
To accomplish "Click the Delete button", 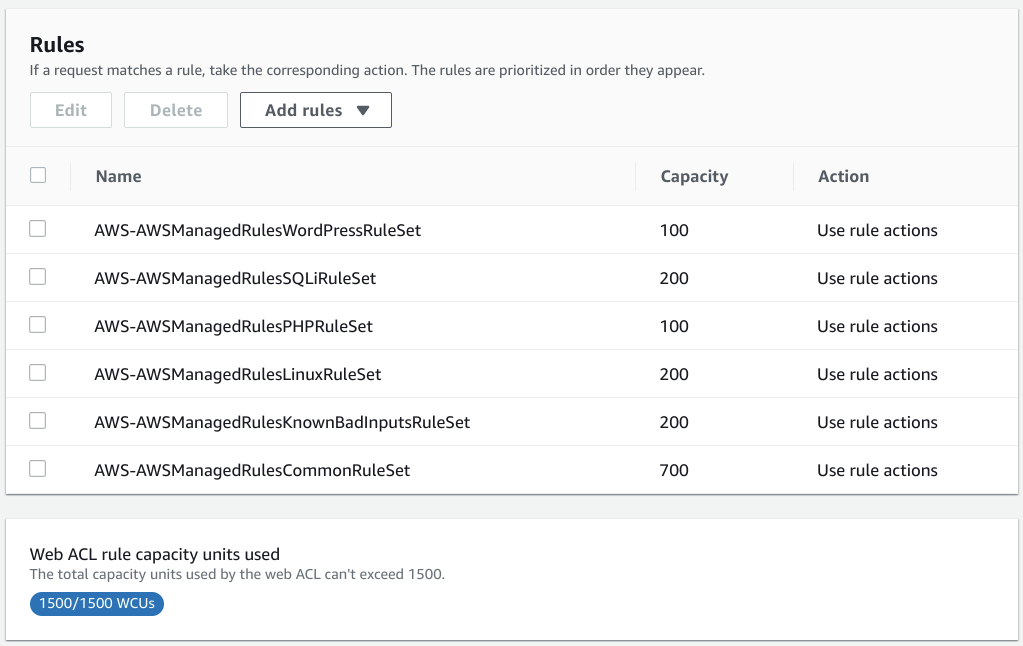I will click(x=176, y=110).
